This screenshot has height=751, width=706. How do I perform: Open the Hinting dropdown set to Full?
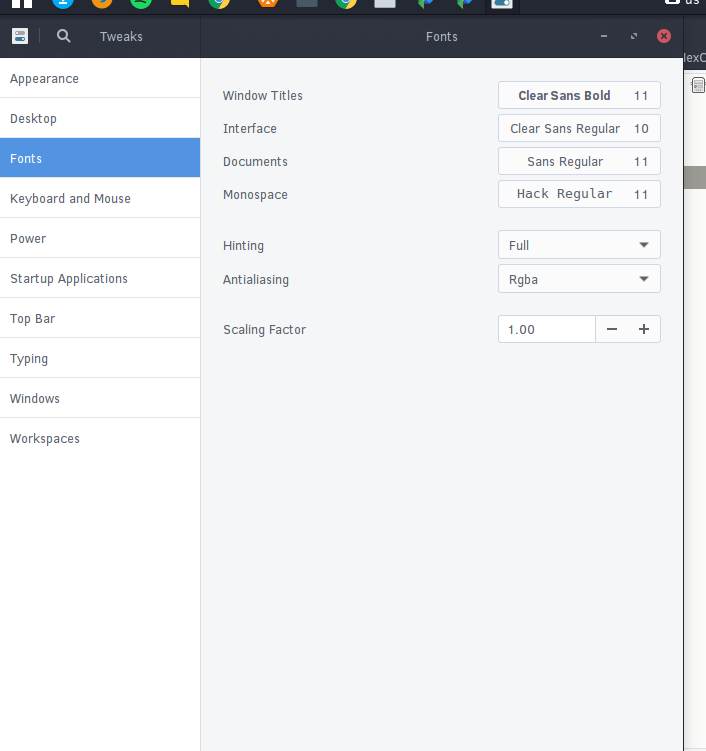click(579, 245)
